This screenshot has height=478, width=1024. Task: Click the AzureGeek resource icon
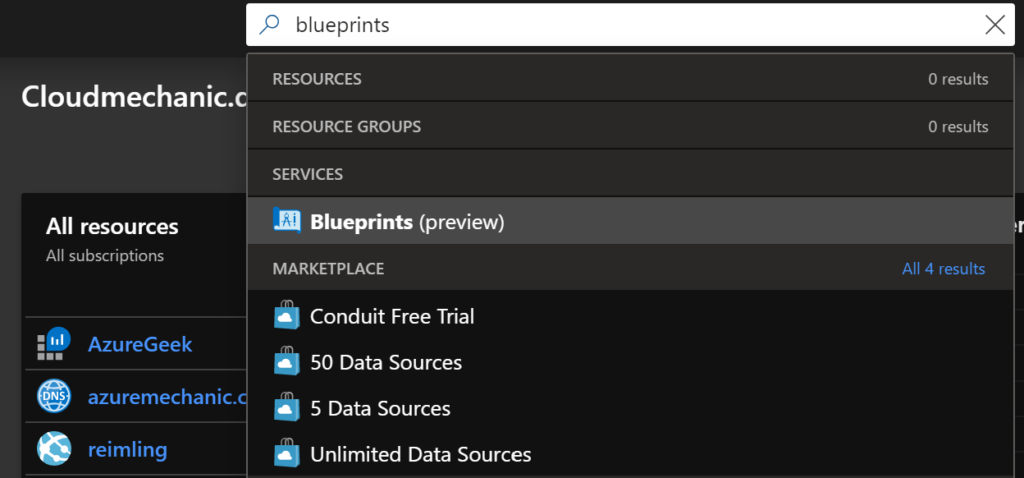54,343
